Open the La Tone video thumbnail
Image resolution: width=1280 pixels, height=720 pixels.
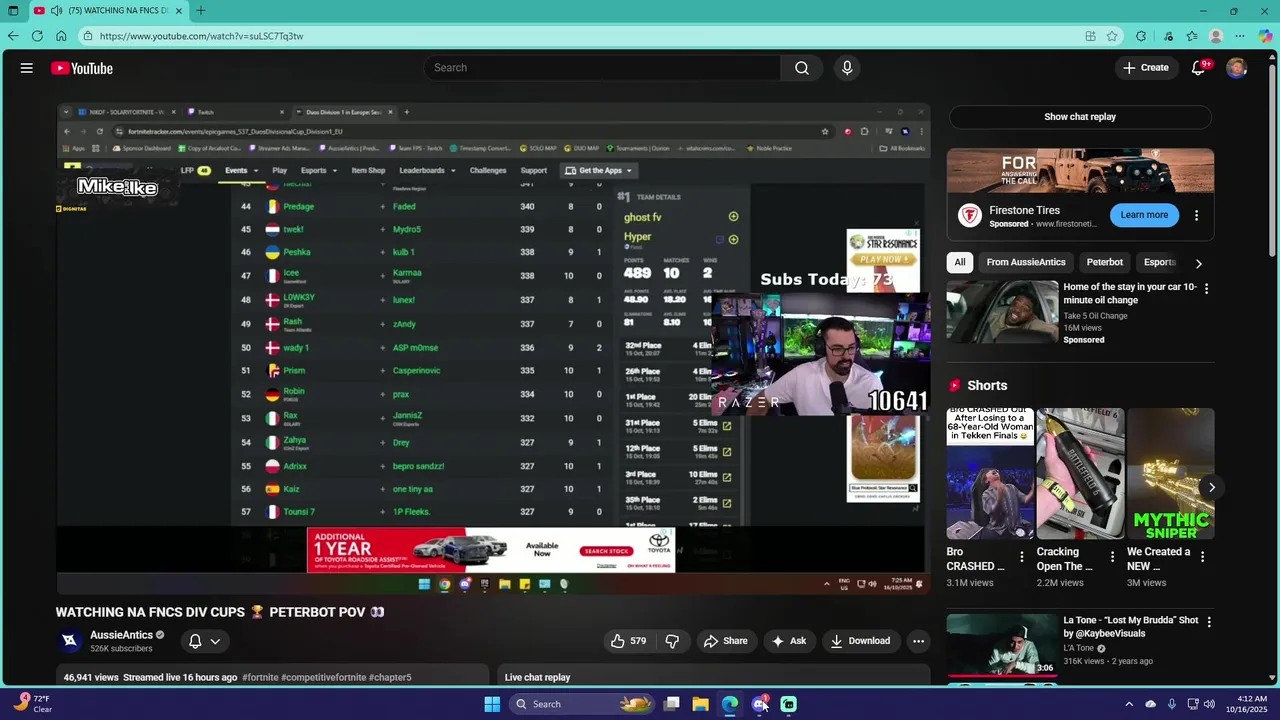[1002, 645]
